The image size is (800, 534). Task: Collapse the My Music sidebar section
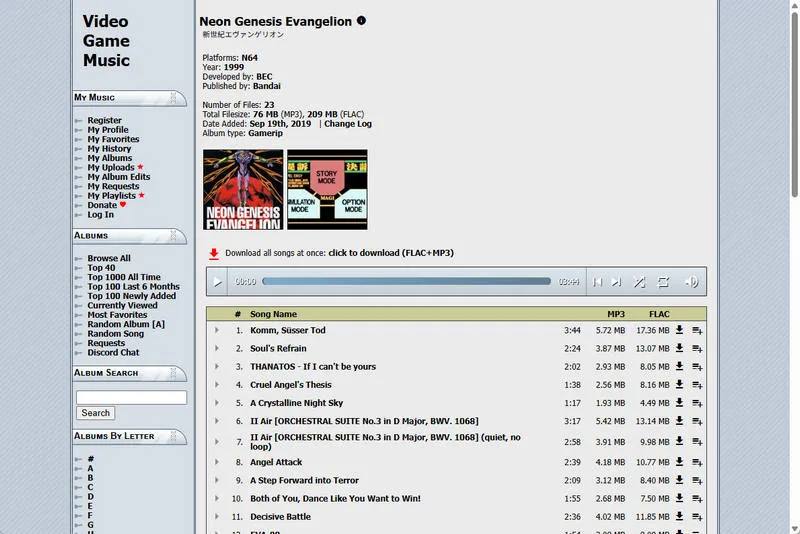click(x=173, y=97)
